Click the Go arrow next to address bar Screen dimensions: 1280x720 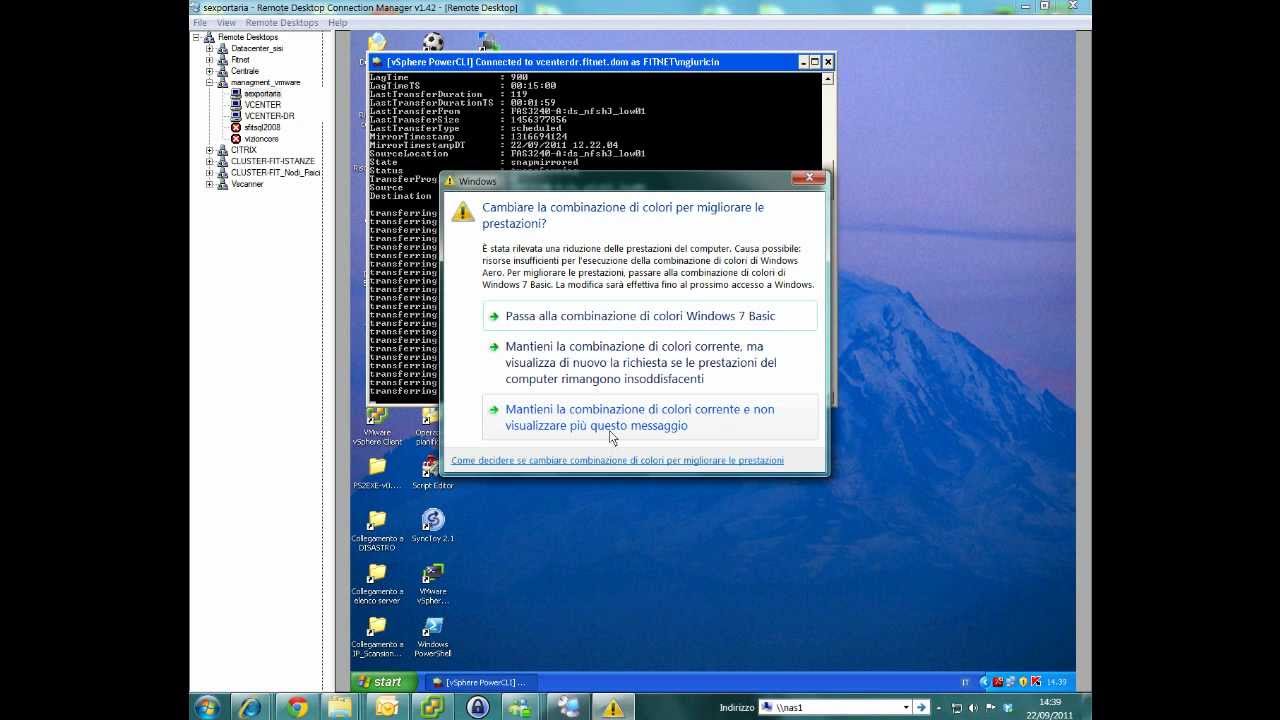pyautogui.click(x=922, y=707)
